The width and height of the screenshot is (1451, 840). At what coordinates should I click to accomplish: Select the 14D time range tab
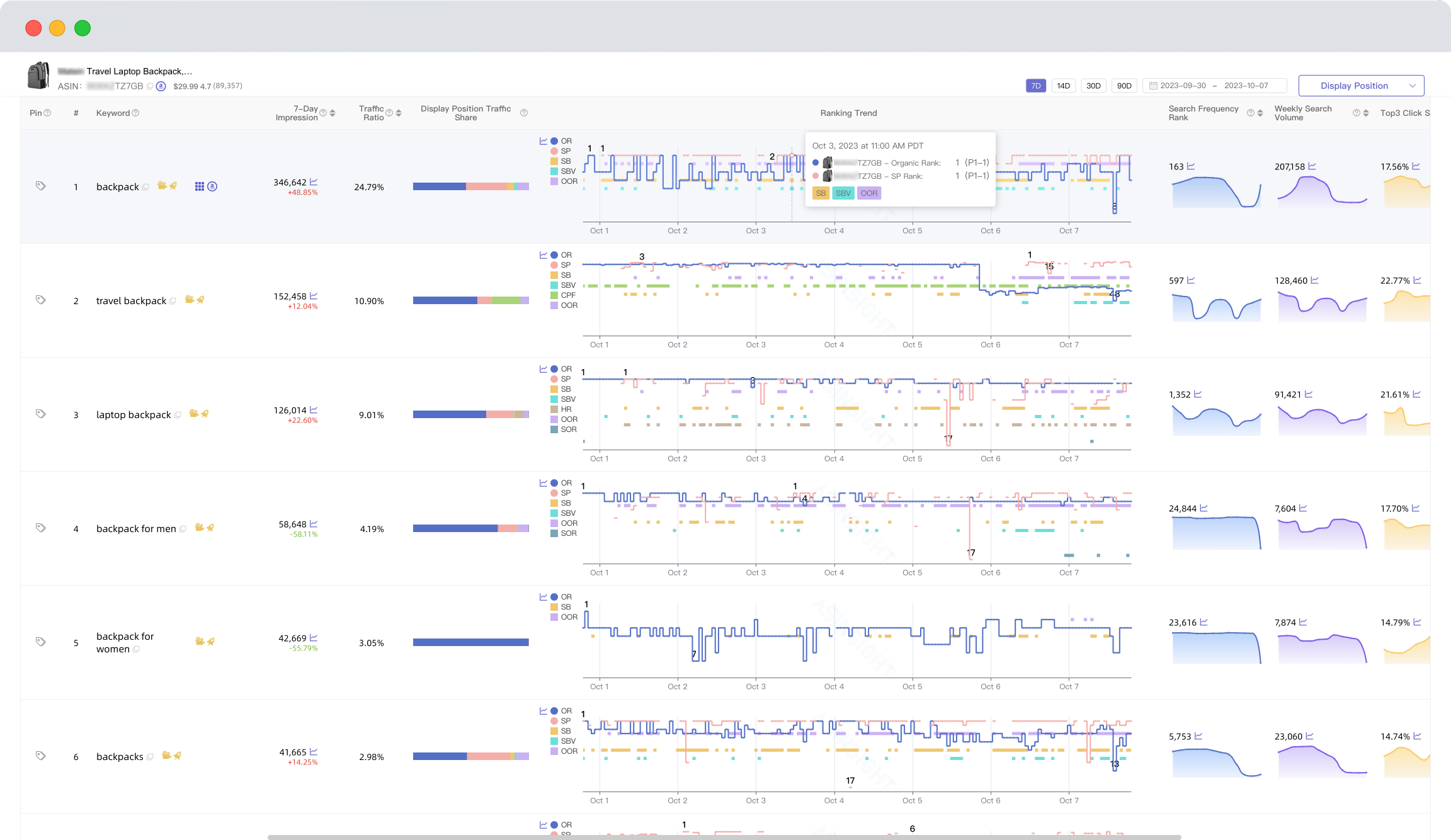[1063, 86]
